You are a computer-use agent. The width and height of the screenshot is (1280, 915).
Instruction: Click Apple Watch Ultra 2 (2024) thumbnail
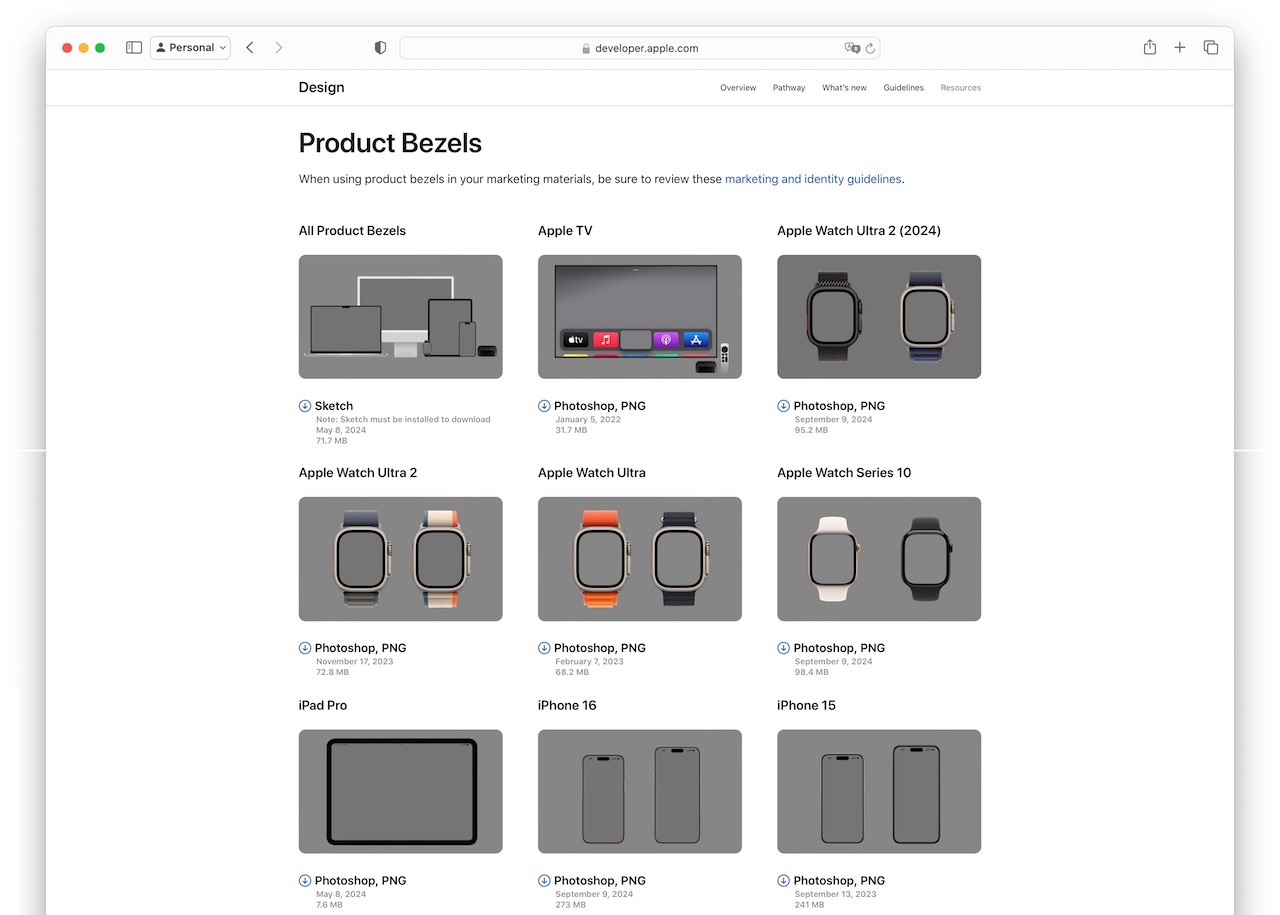point(879,317)
